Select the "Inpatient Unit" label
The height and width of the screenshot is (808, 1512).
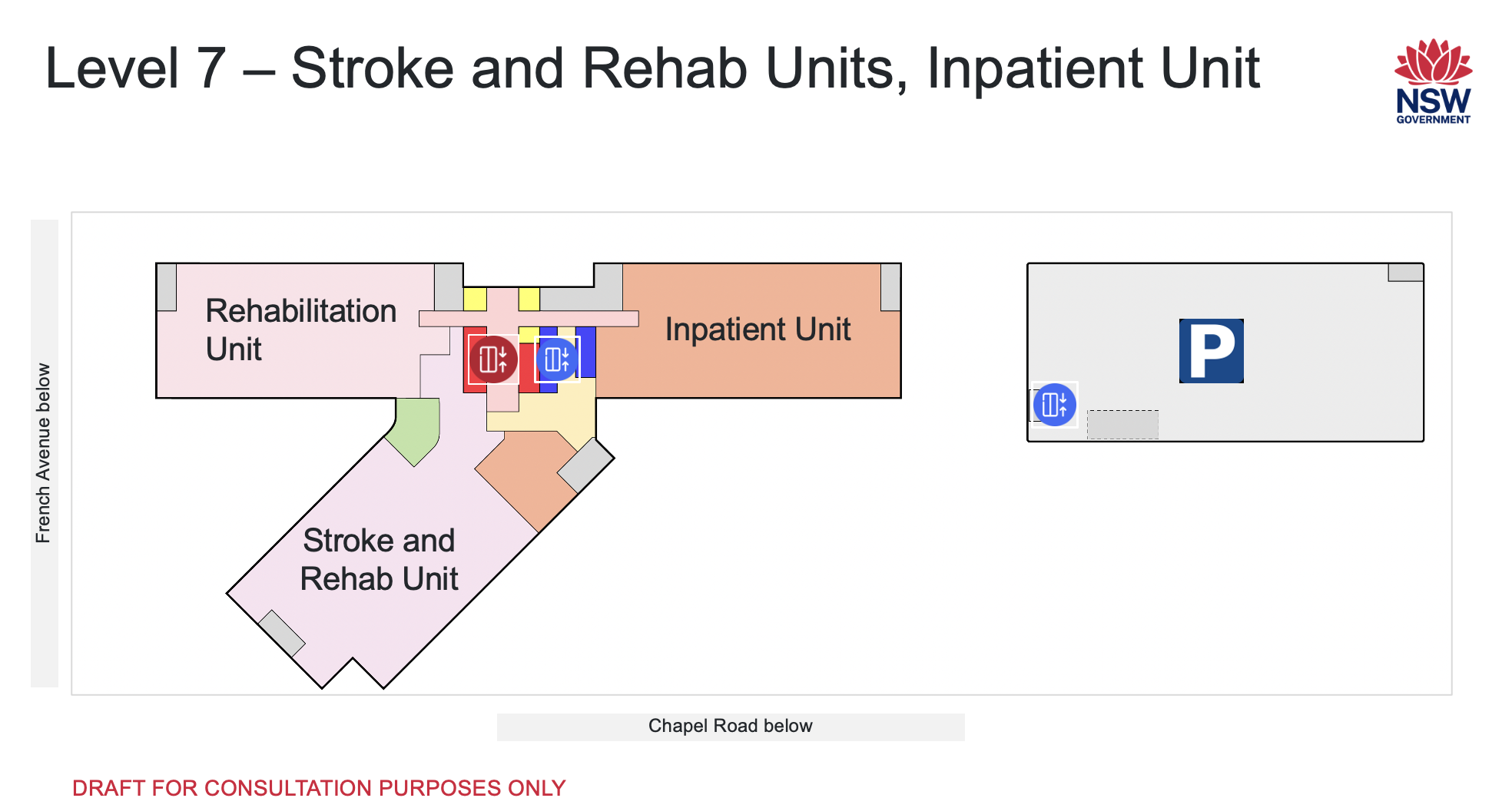pyautogui.click(x=758, y=329)
